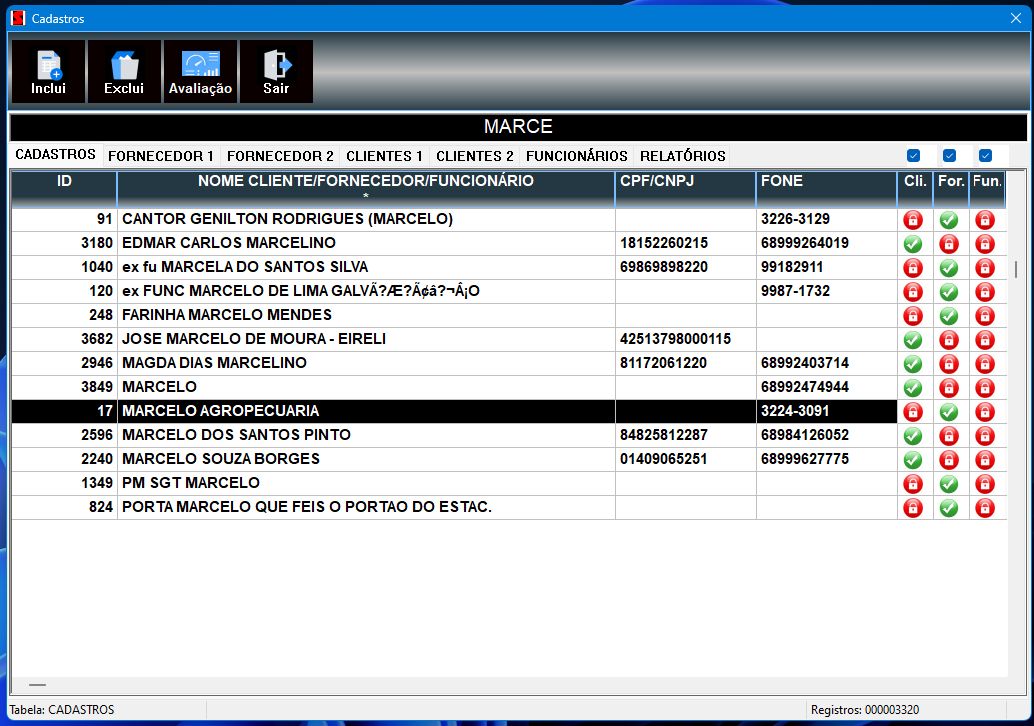1034x726 pixels.
Task: Toggle Cli. check icon for row ID 3849 MARCELO
Action: 913,388
